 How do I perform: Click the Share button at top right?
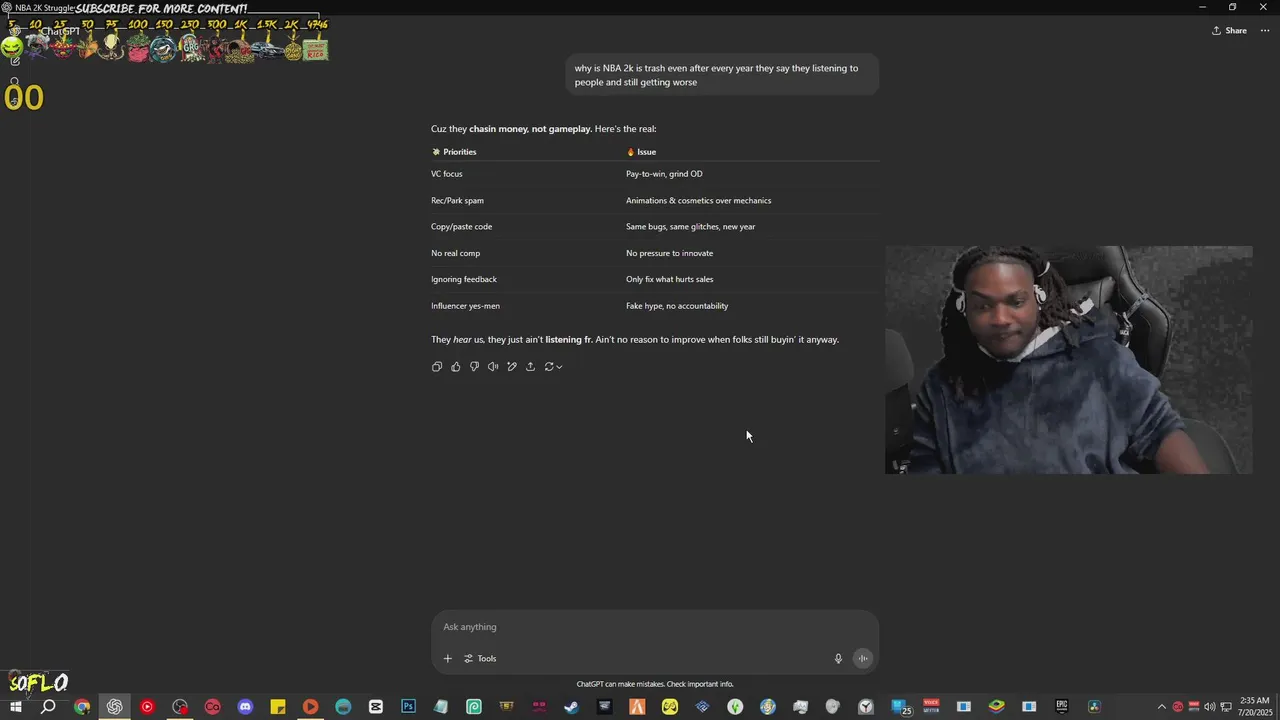coord(1229,31)
